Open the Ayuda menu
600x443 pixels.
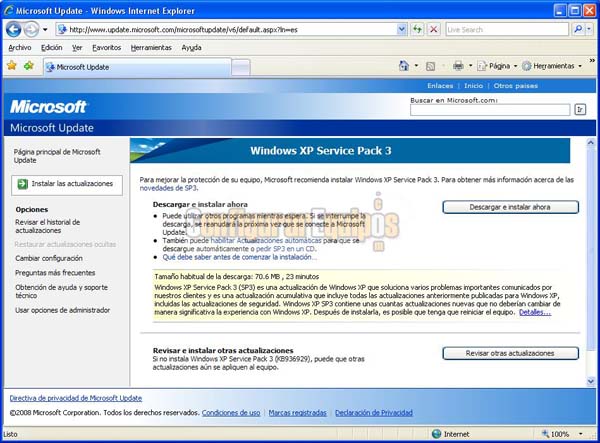coord(191,48)
